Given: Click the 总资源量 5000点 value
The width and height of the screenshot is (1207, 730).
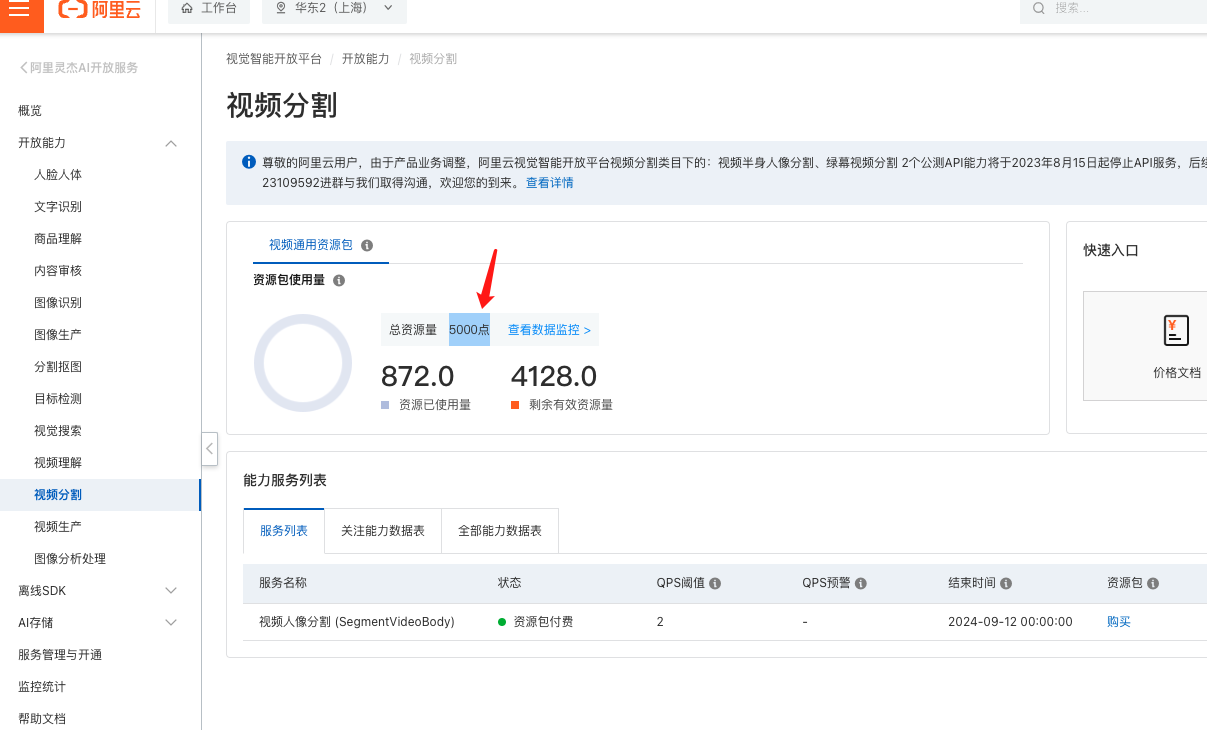Looking at the screenshot, I should pyautogui.click(x=469, y=329).
